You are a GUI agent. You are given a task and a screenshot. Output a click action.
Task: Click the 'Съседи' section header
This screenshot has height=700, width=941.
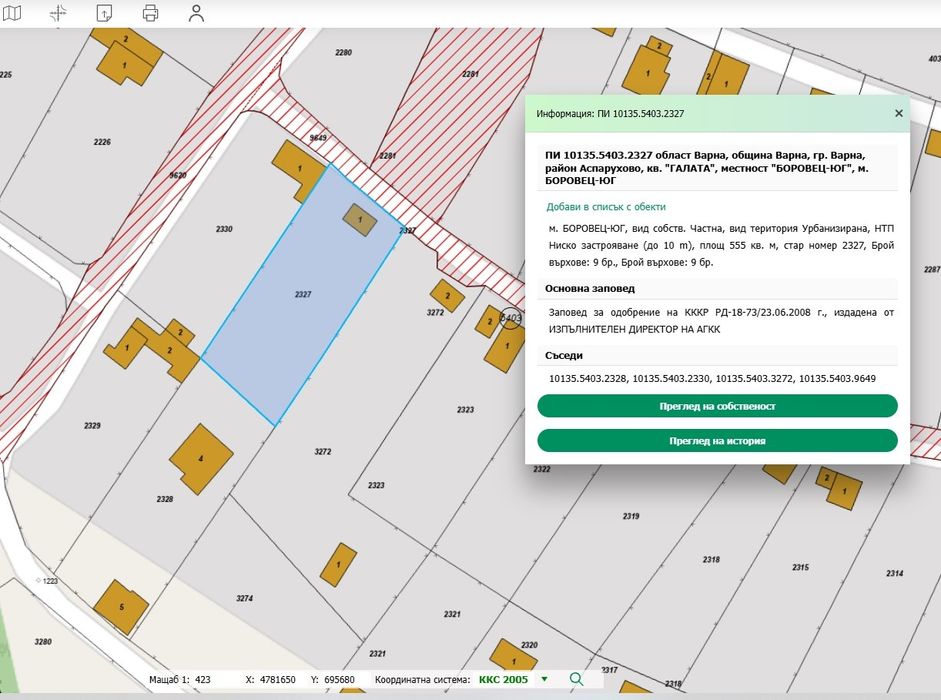tap(564, 355)
